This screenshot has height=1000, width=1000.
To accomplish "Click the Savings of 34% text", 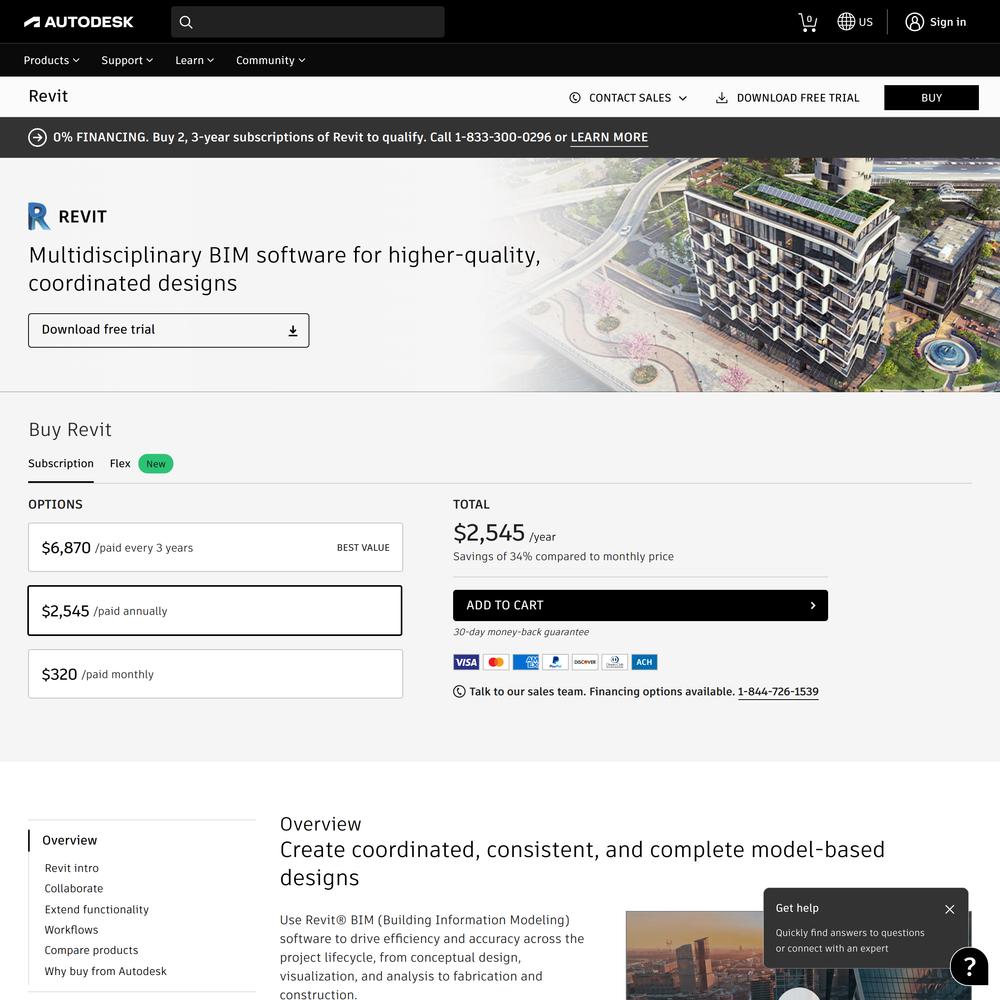I will 563,556.
